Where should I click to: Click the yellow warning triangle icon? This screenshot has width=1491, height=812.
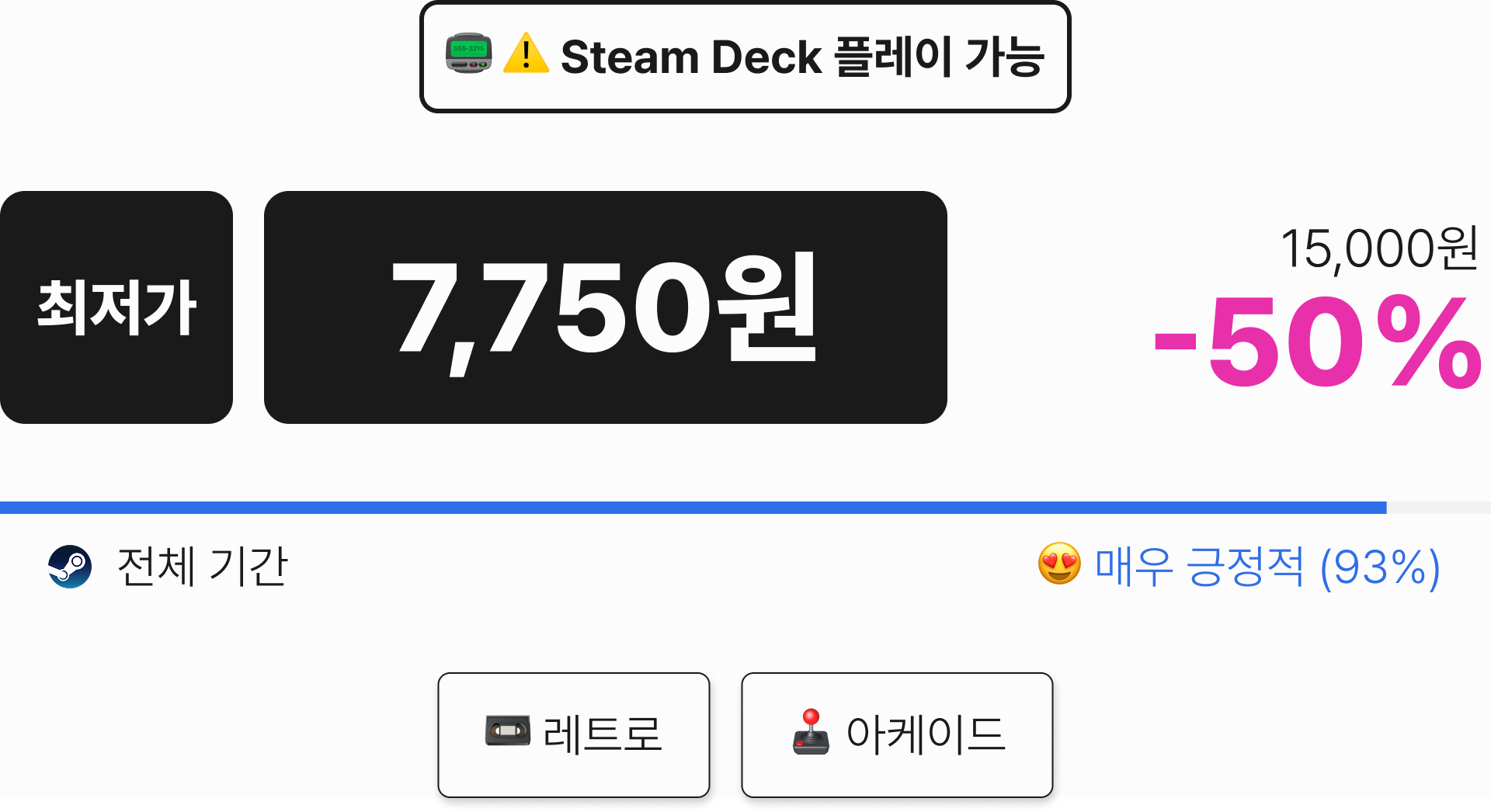pos(526,54)
